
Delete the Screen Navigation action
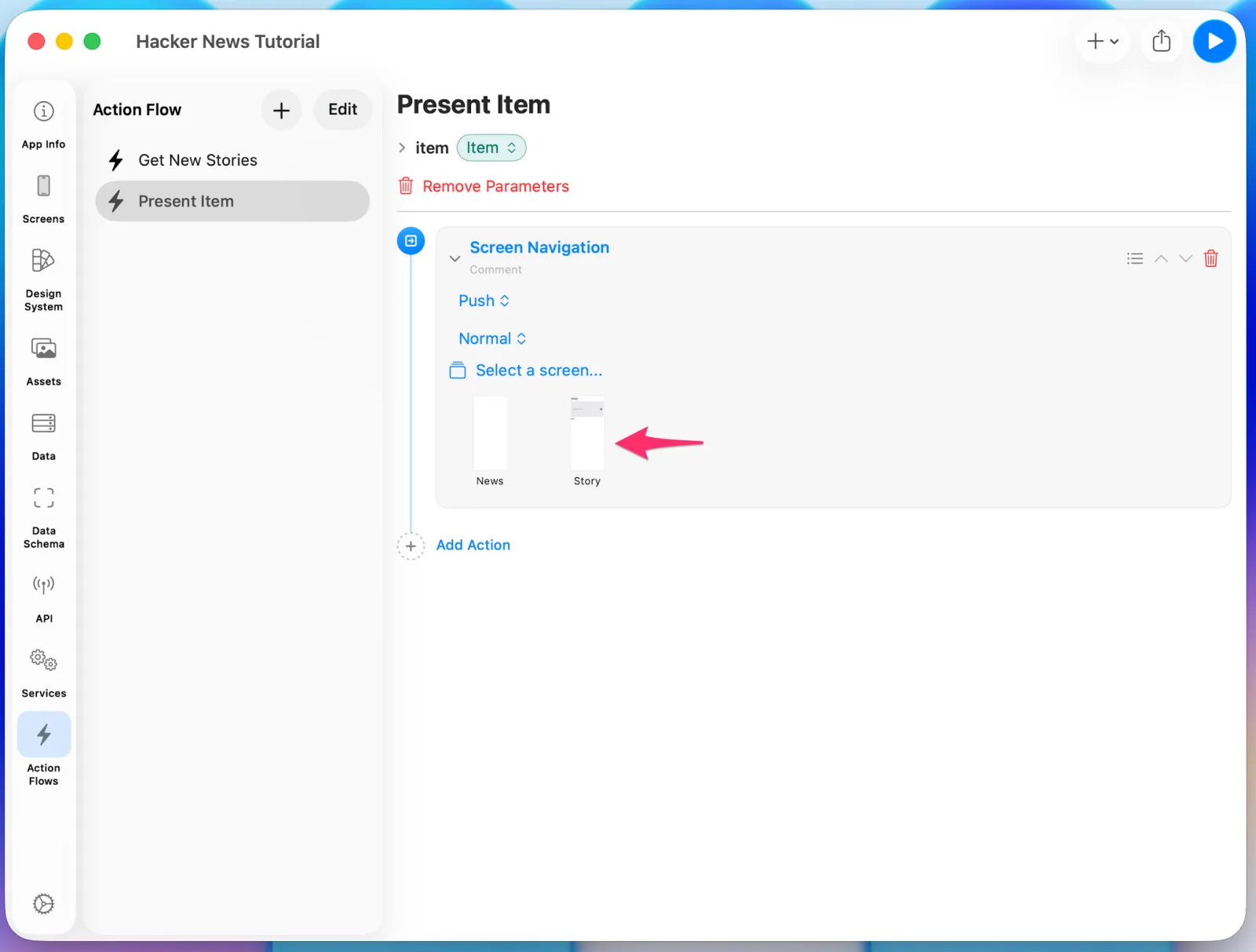(1210, 258)
